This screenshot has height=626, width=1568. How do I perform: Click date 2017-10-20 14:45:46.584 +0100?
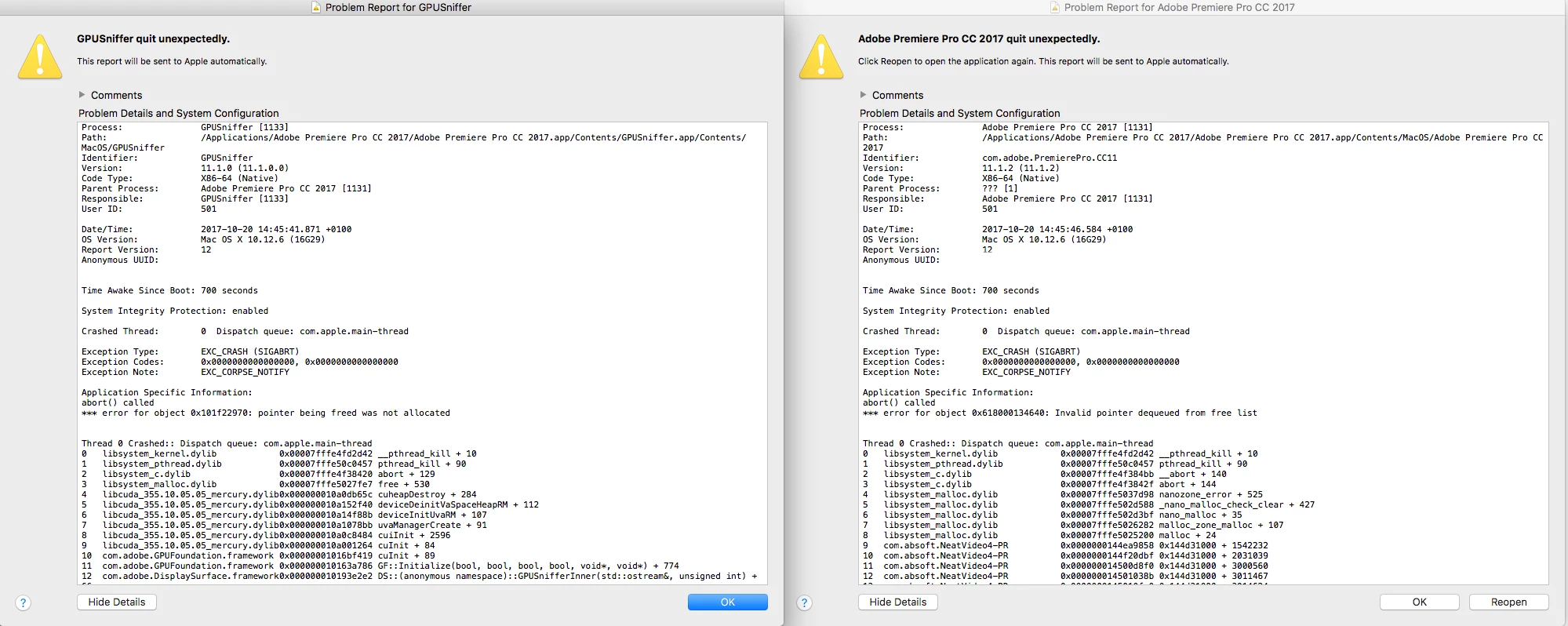pyautogui.click(x=1057, y=229)
